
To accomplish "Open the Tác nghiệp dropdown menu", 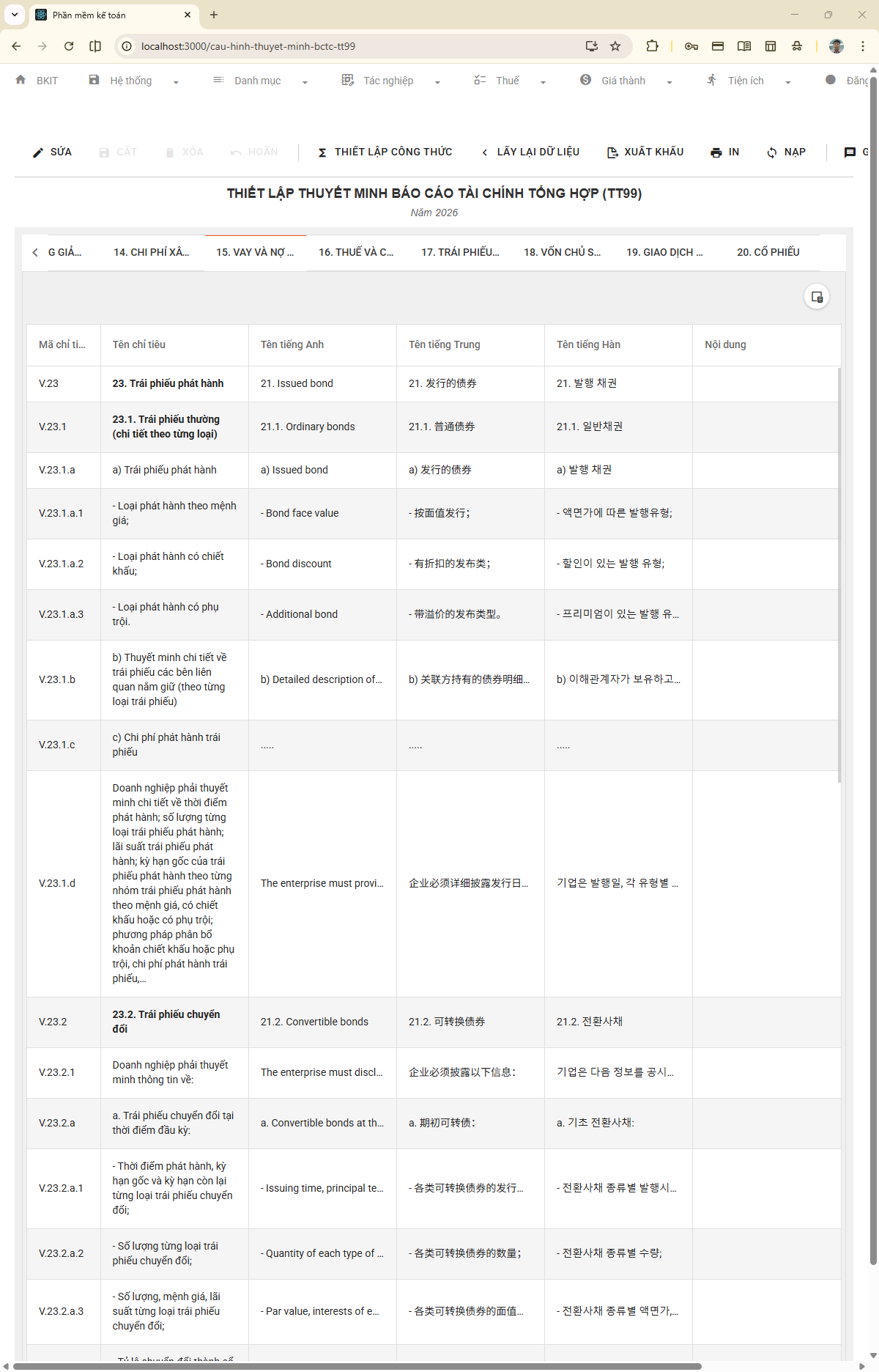I will (390, 81).
